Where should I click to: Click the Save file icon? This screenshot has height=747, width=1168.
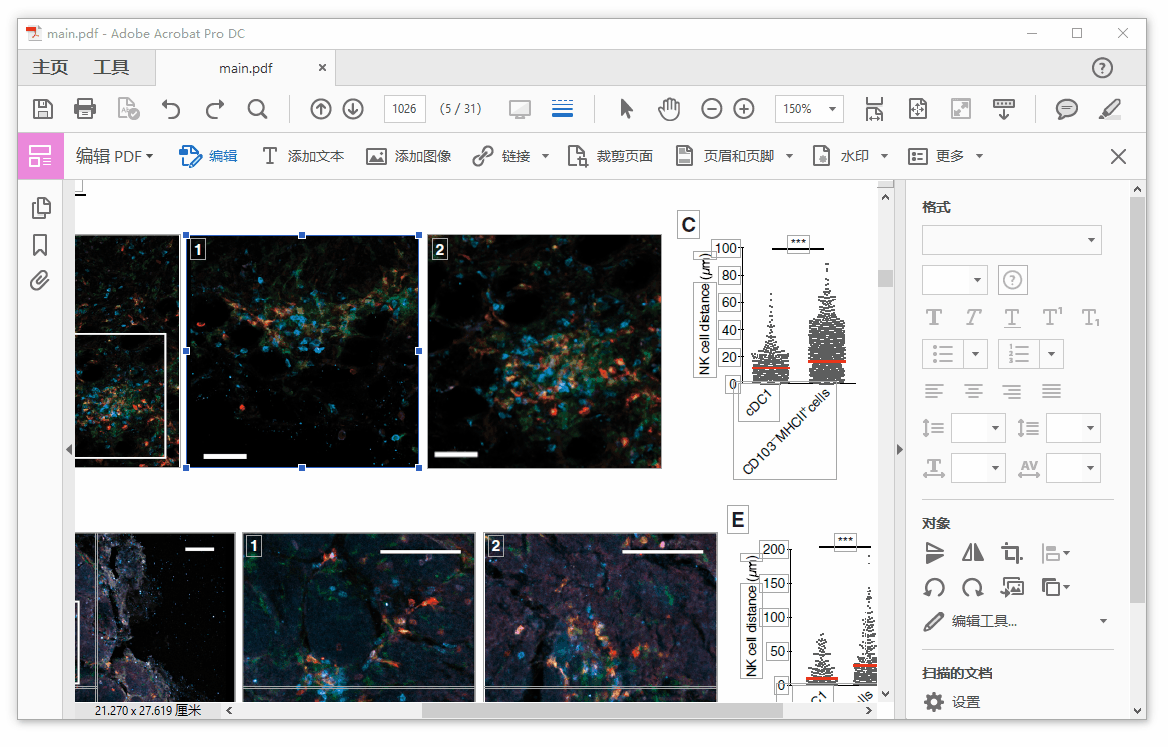(43, 109)
